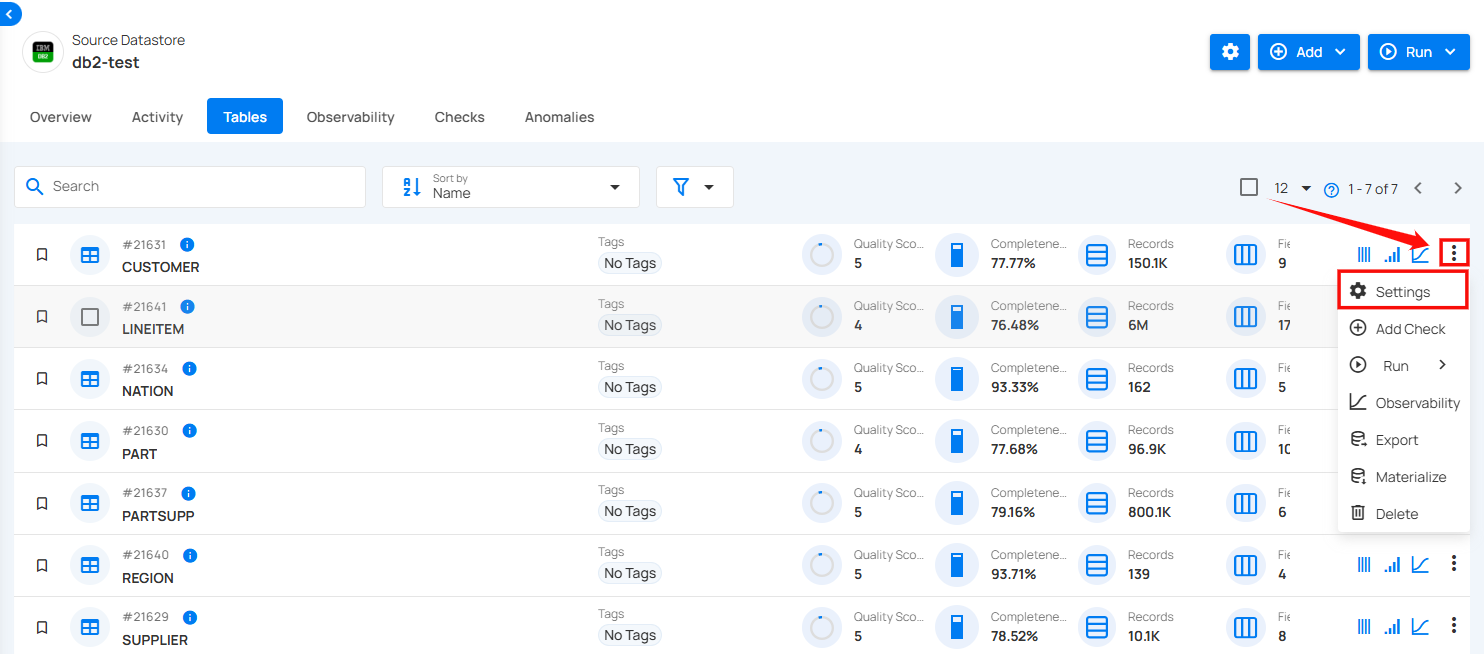Screen dimensions: 1484x654
Task: Switch to the Observability tab
Action: click(350, 117)
